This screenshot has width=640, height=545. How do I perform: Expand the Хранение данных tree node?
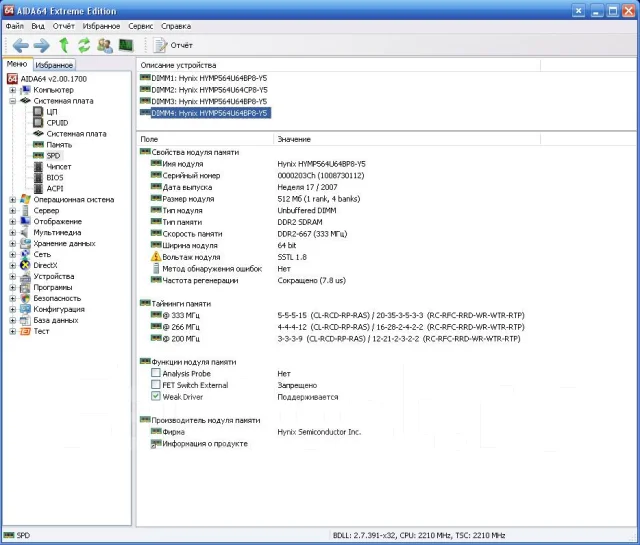pyautogui.click(x=13, y=244)
